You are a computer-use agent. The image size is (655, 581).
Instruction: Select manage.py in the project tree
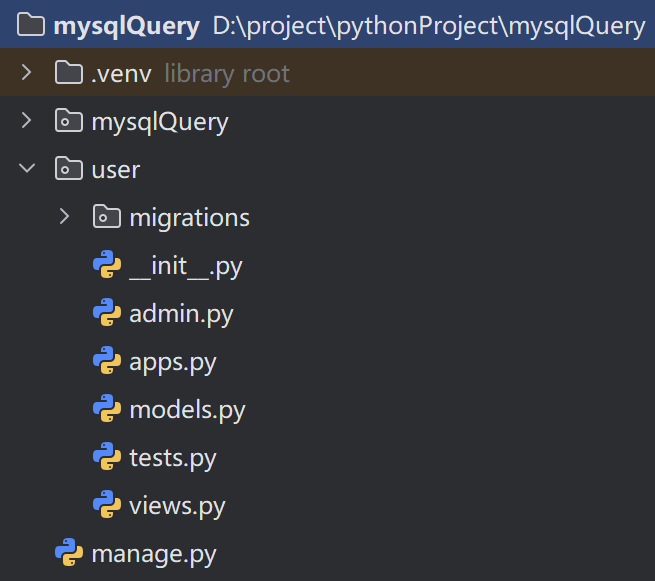(x=153, y=553)
